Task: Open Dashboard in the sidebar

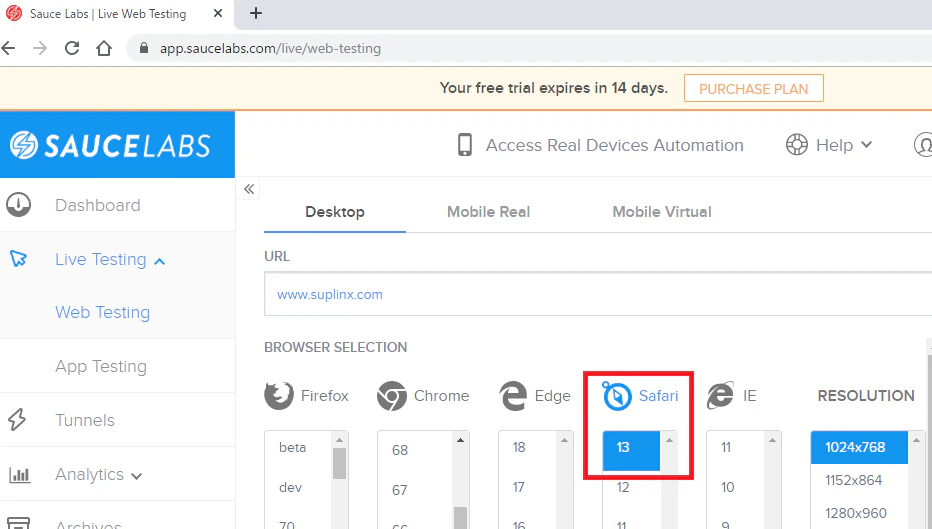Action: click(97, 206)
